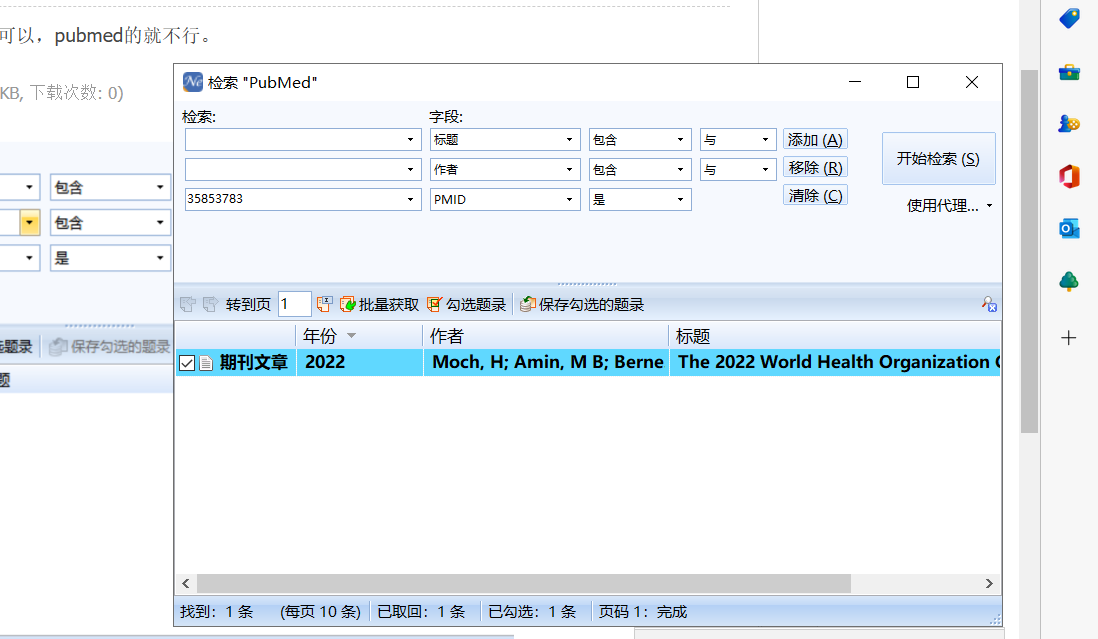Click the author cell 'Moch, H; Amin, M B; Berne'

coord(548,363)
